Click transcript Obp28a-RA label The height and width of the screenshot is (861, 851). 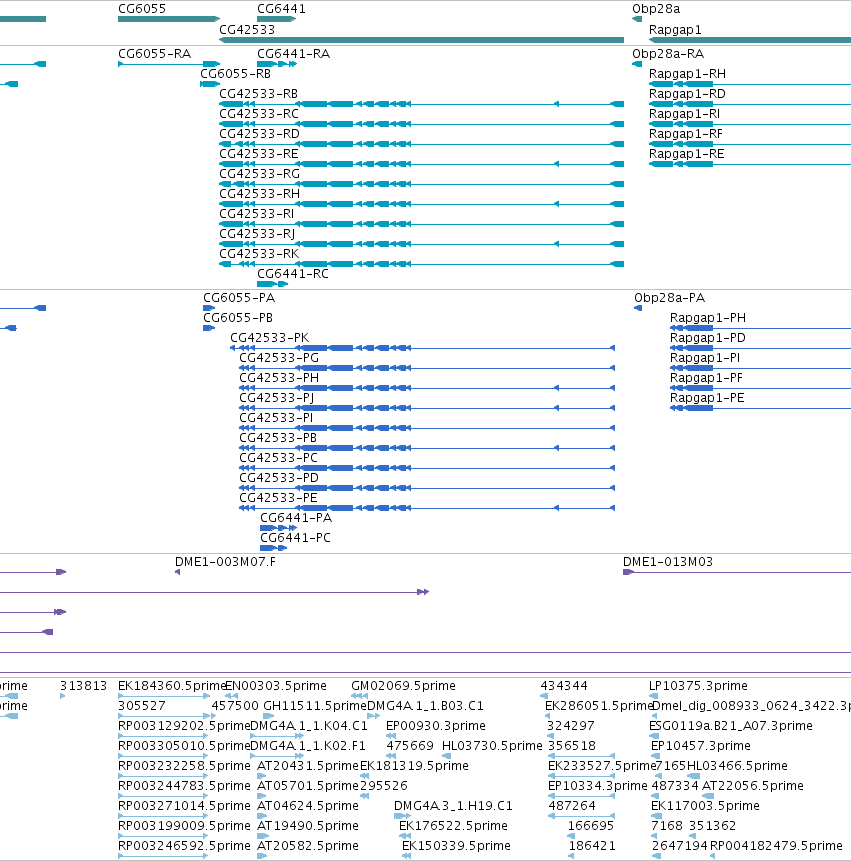pyautogui.click(x=668, y=54)
